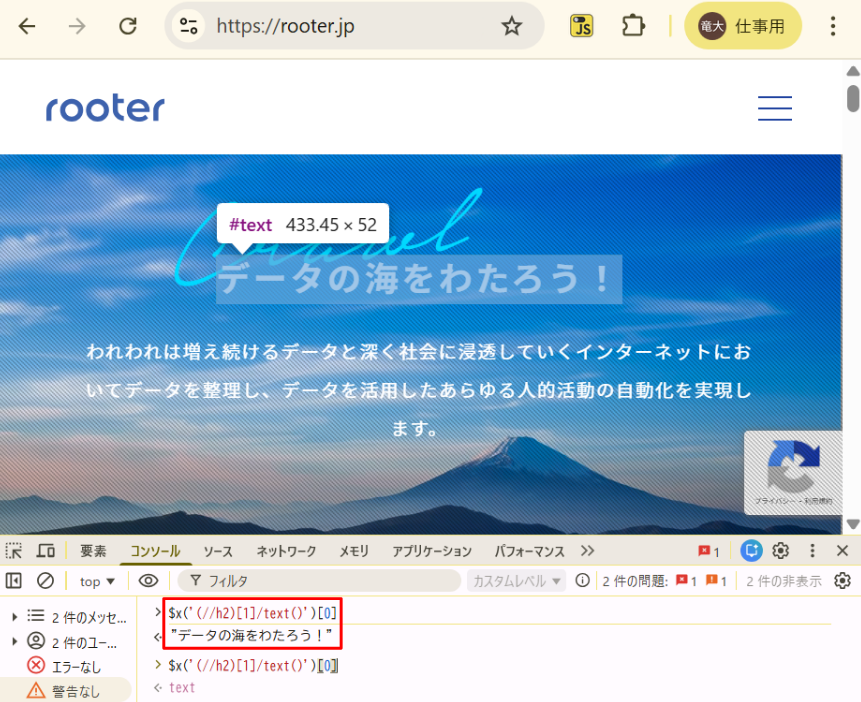Screen dimensions: 861x702
Task: Switch to the 要素 tab
Action: click(93, 551)
